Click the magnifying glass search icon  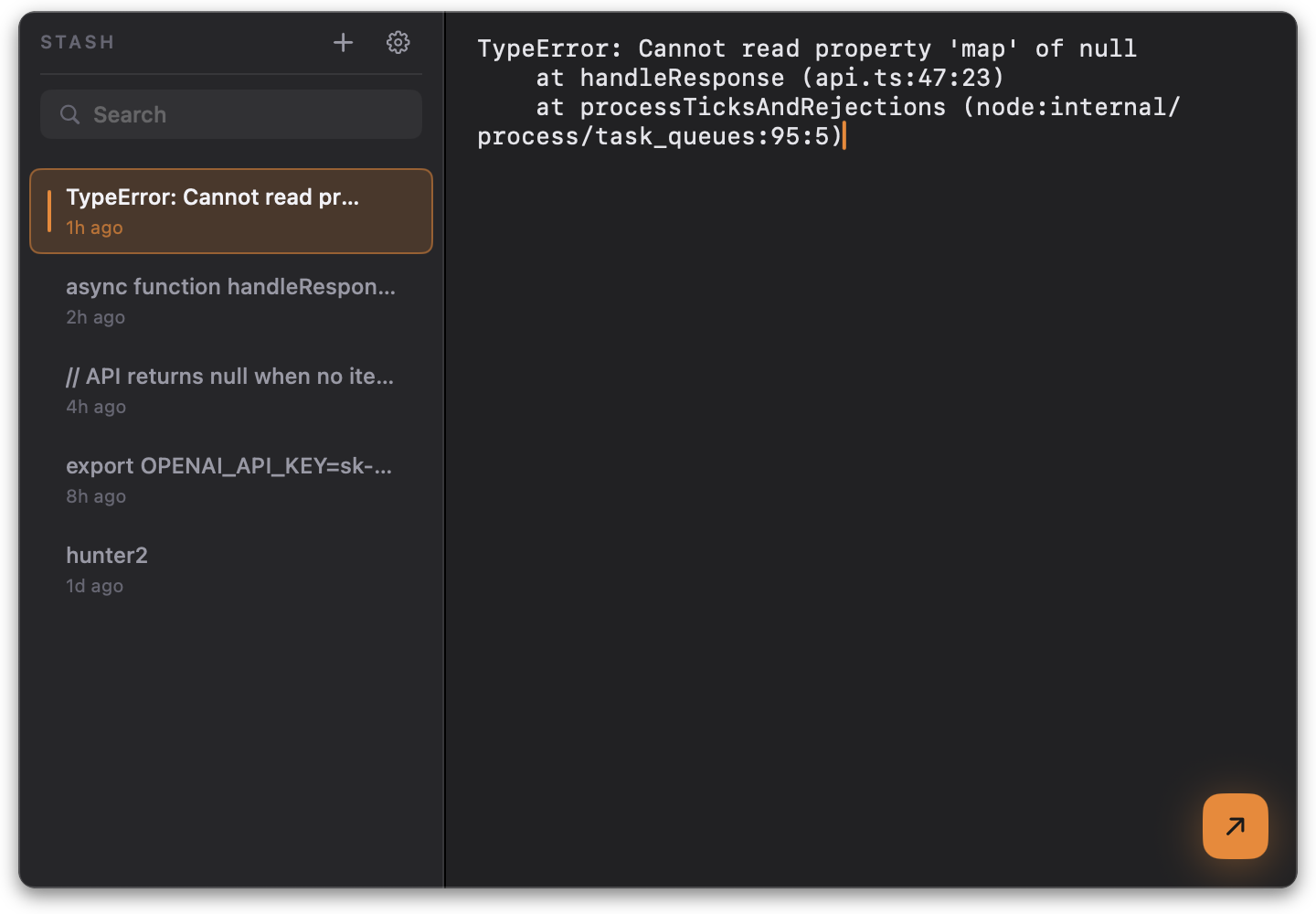click(x=70, y=114)
